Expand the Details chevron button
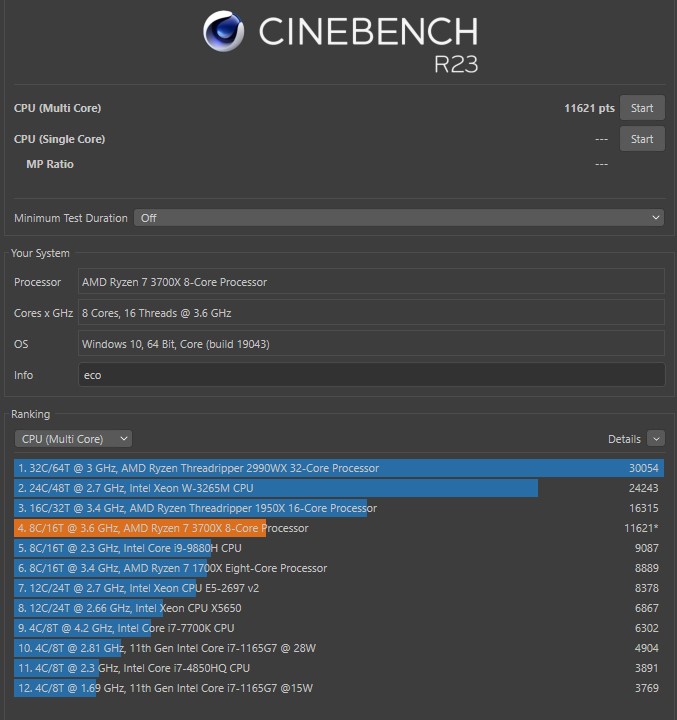This screenshot has width=677, height=720. tap(656, 439)
